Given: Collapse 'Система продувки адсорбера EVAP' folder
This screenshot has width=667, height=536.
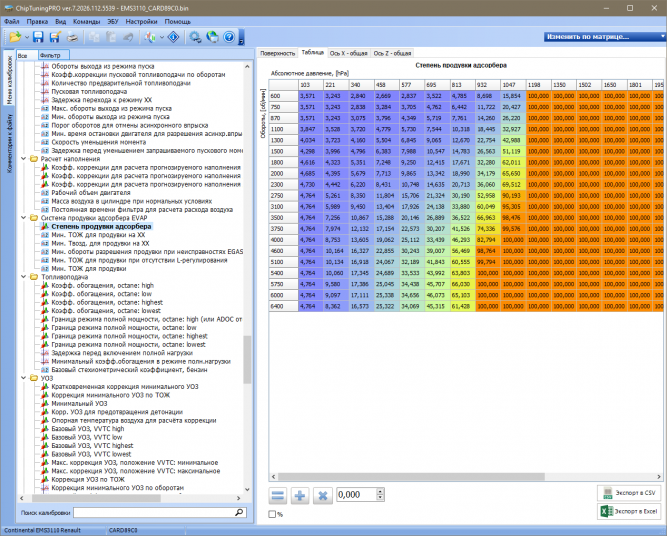Looking at the screenshot, I should tap(24, 218).
